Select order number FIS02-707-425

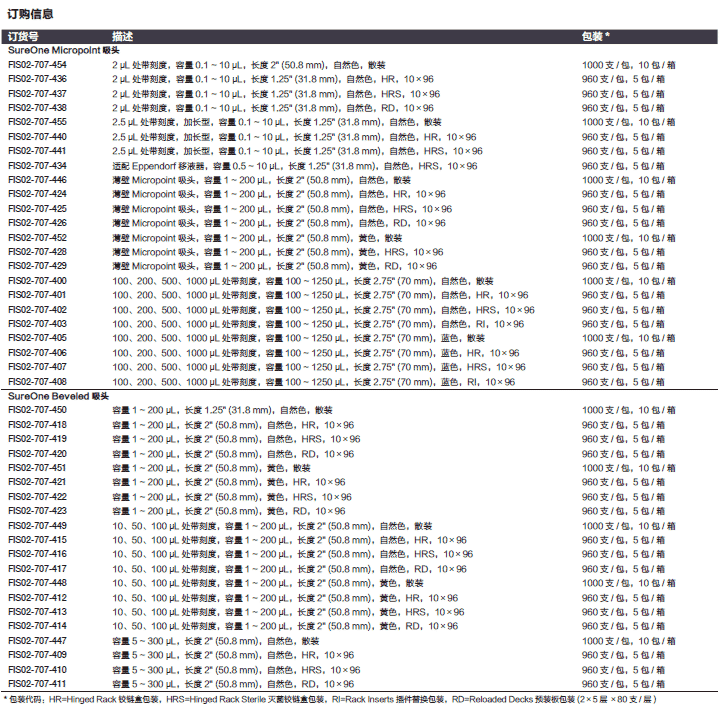(x=37, y=209)
